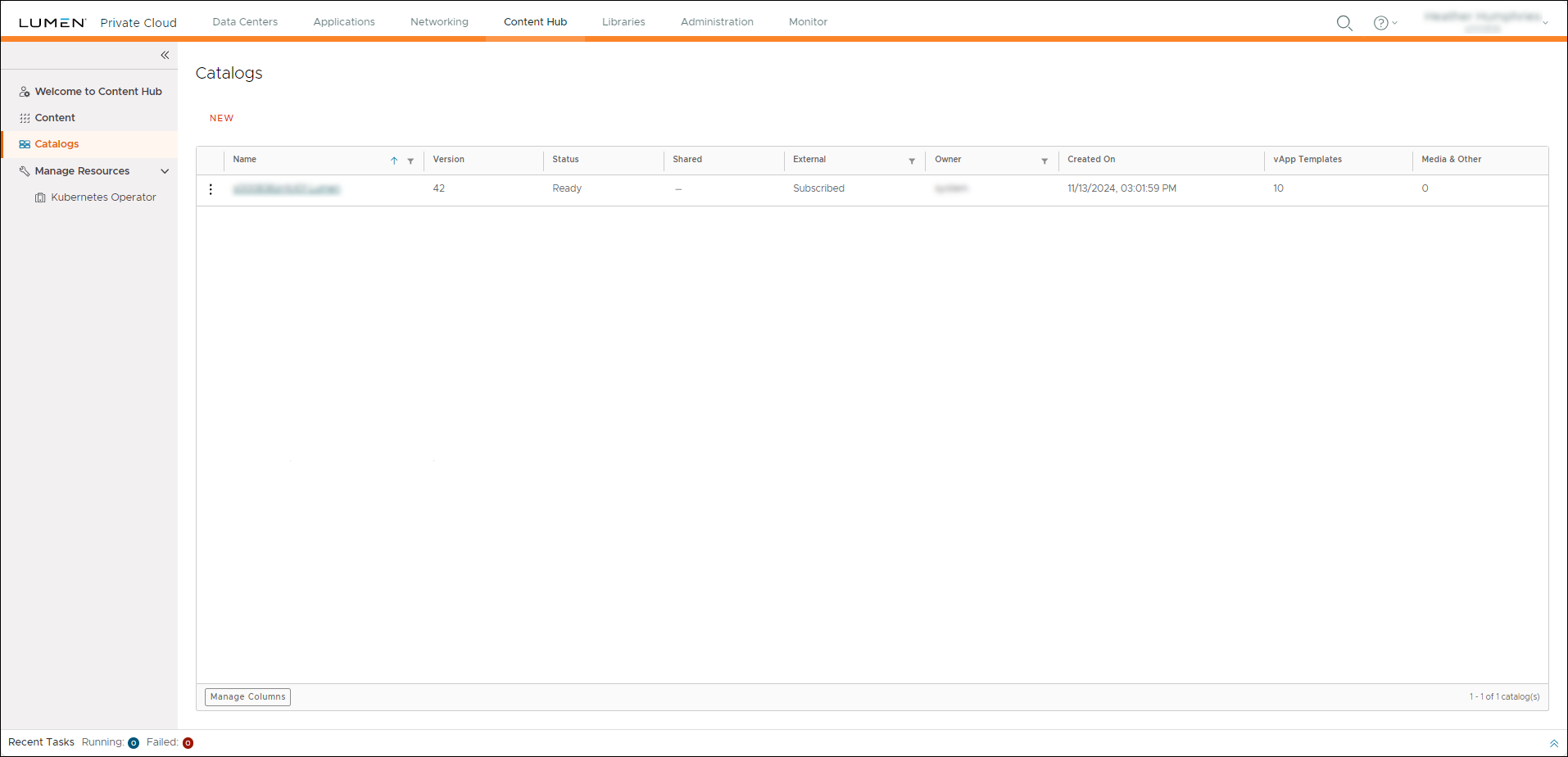Click the Content grid icon in sidebar
The height and width of the screenshot is (757, 1568).
tap(25, 118)
